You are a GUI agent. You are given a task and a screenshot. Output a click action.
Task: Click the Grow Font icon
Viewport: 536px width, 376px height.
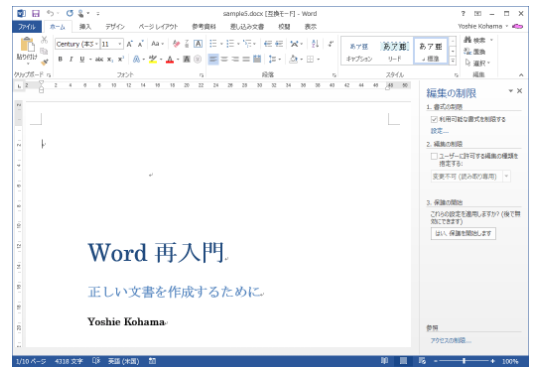click(130, 44)
